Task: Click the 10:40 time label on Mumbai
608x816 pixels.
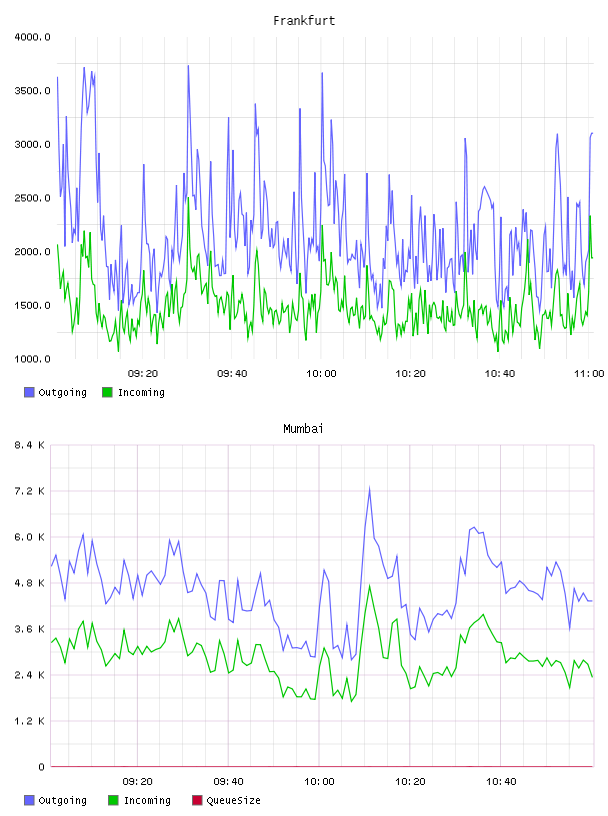Action: coord(501,781)
